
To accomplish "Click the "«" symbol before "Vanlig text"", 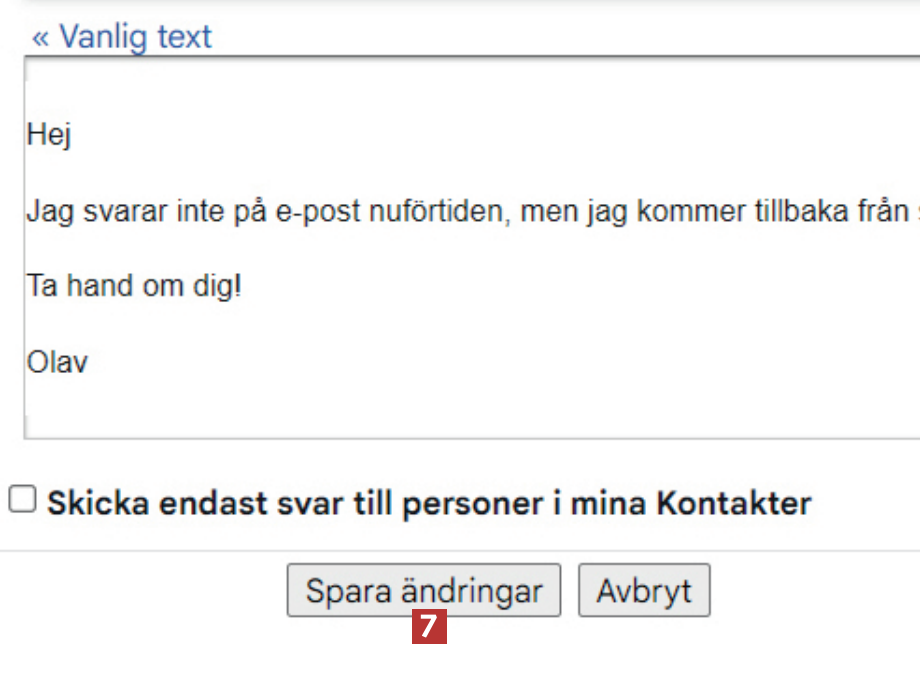I will coord(40,37).
